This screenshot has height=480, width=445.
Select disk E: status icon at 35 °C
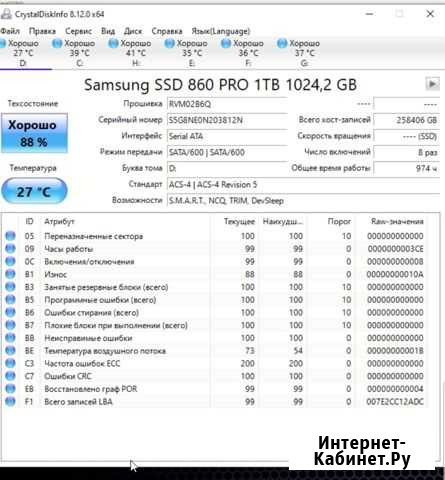coord(170,44)
